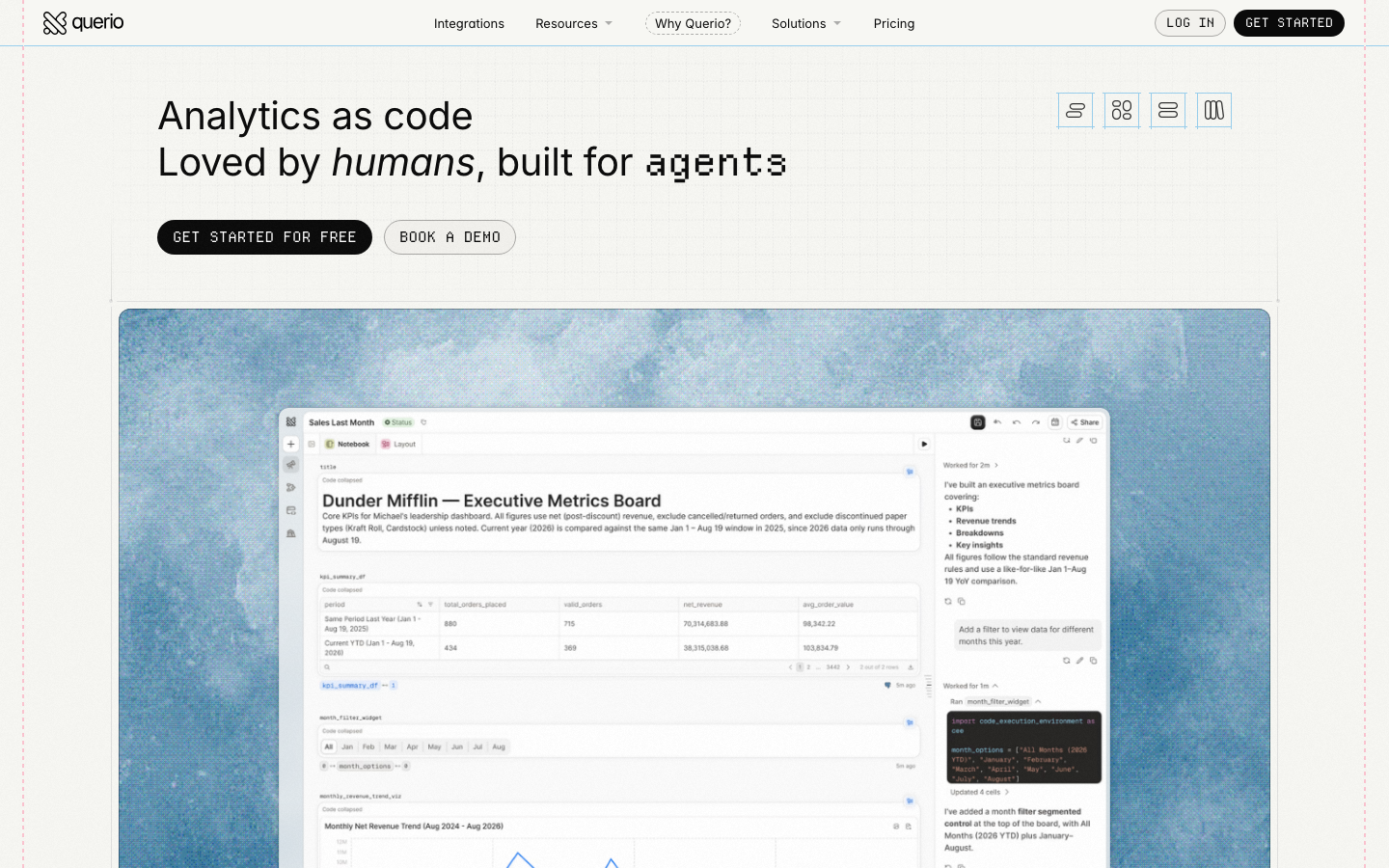
Task: Click the save icon in demo top bar
Action: 977,422
